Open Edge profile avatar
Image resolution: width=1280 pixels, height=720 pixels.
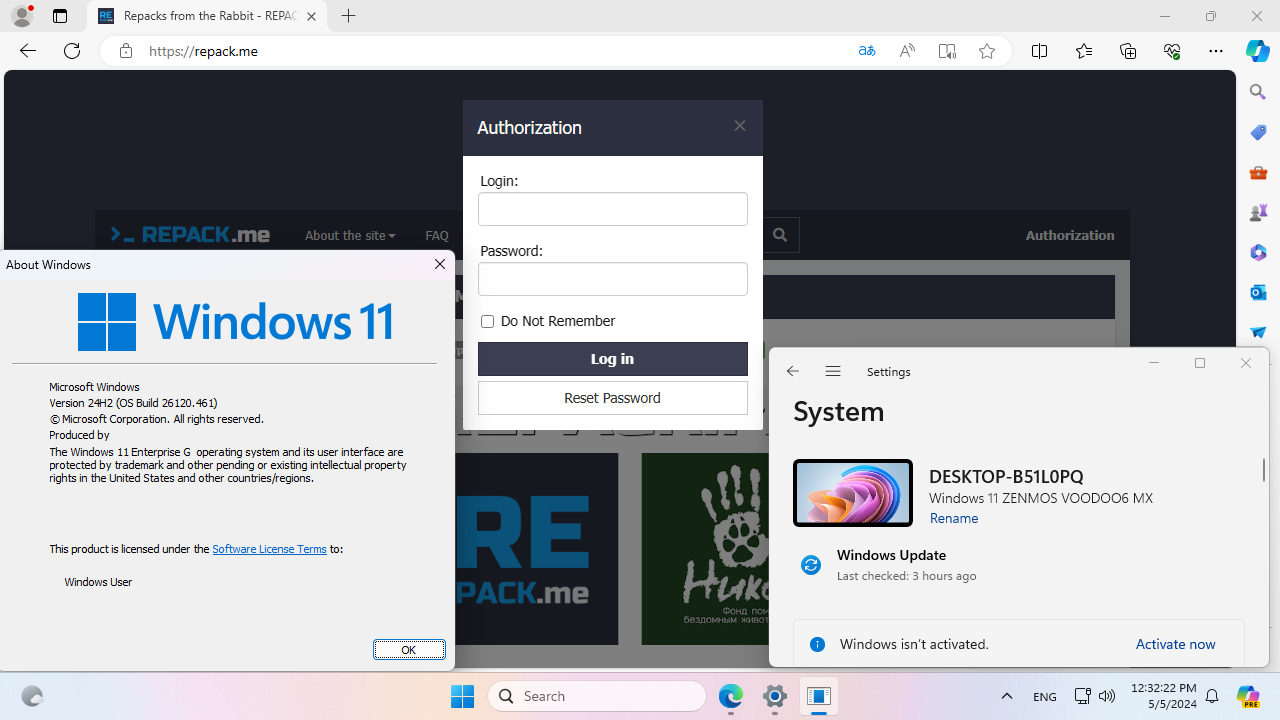tap(22, 16)
